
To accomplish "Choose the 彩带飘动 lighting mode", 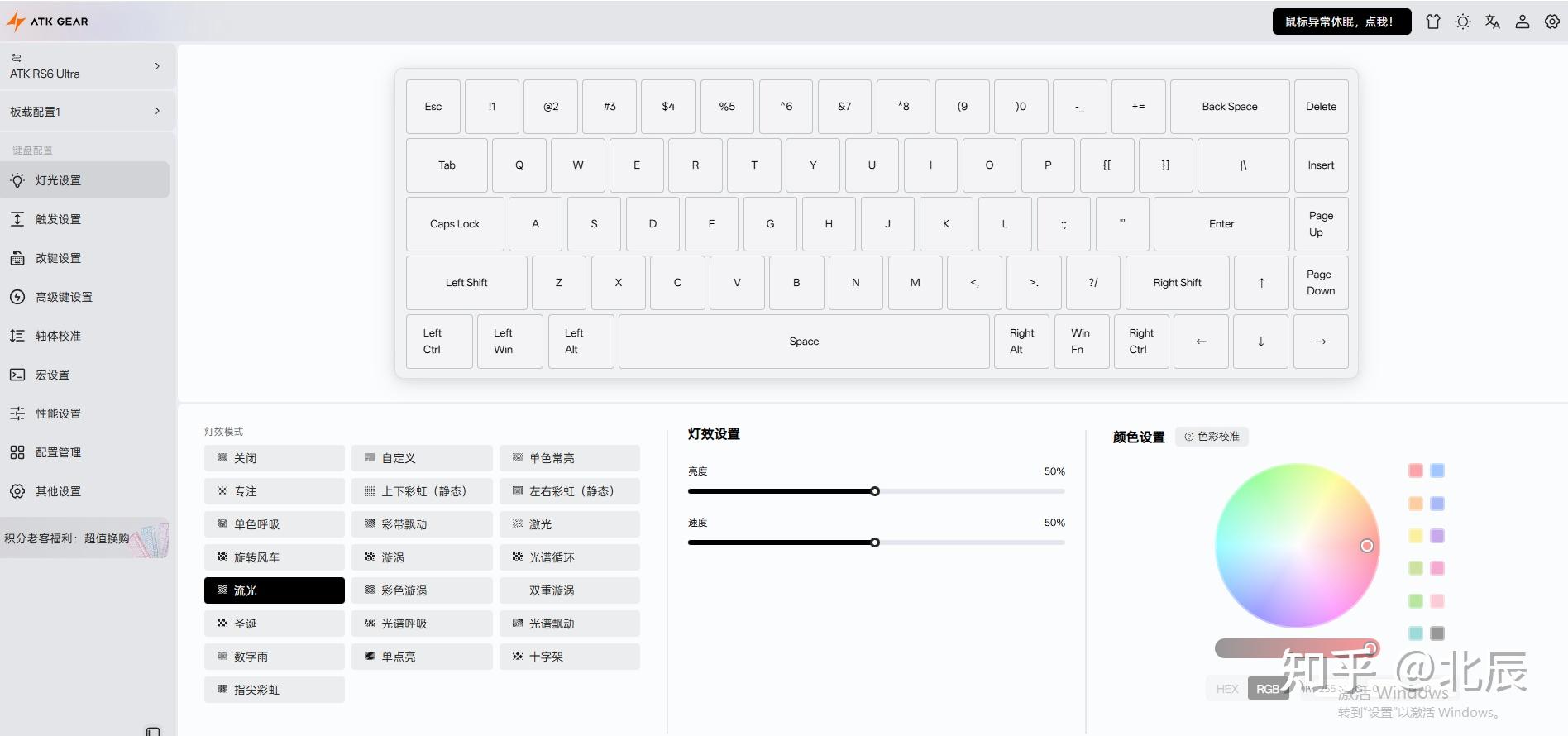I will tap(422, 524).
